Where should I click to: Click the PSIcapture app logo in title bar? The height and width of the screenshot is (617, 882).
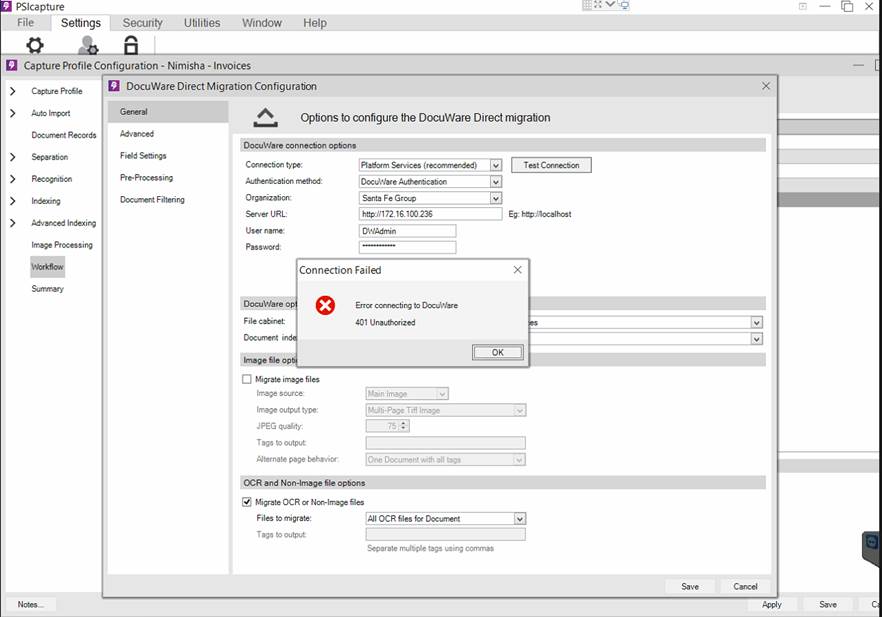[x=6, y=7]
